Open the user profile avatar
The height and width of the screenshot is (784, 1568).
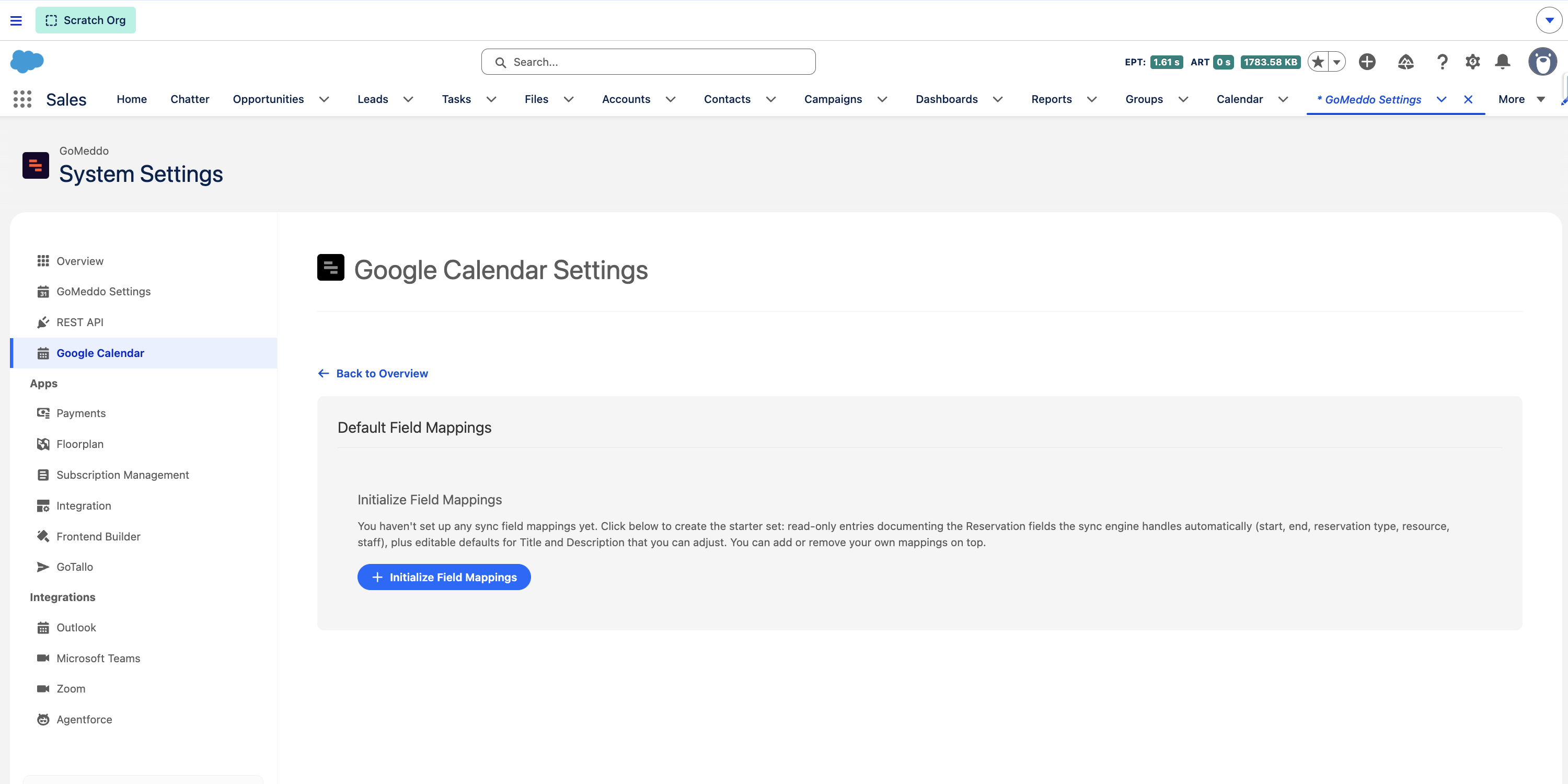[x=1542, y=62]
